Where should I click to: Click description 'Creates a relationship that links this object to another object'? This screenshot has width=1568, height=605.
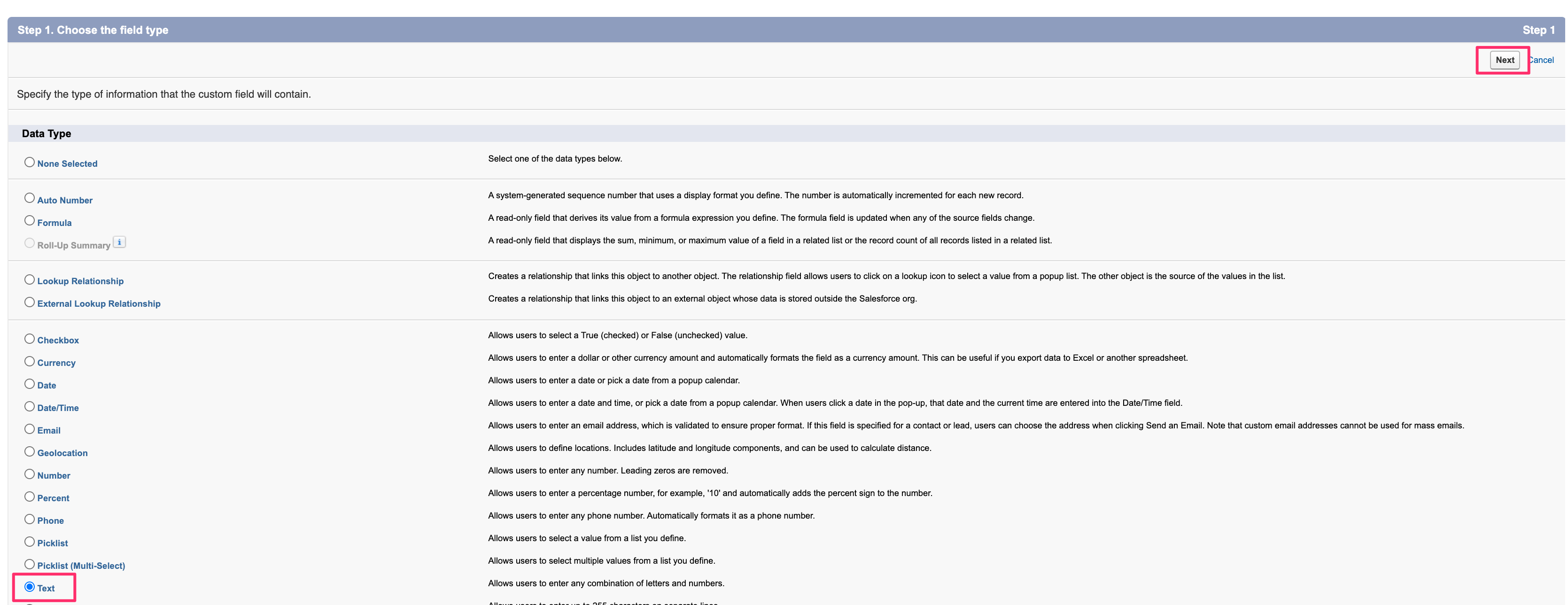tap(886, 276)
